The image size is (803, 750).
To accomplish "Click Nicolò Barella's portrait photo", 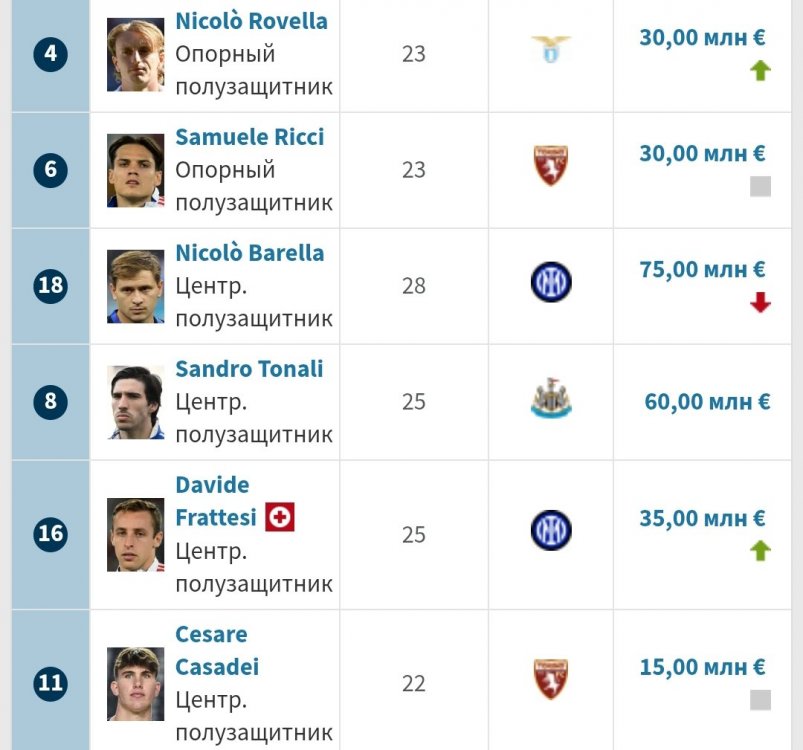I will pyautogui.click(x=136, y=286).
